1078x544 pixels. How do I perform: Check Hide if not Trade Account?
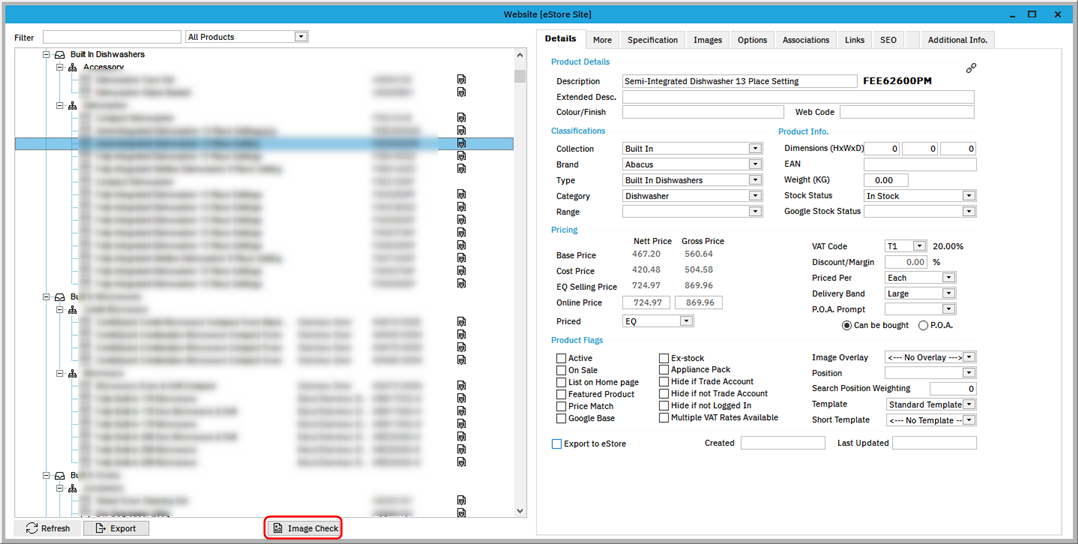[x=664, y=393]
